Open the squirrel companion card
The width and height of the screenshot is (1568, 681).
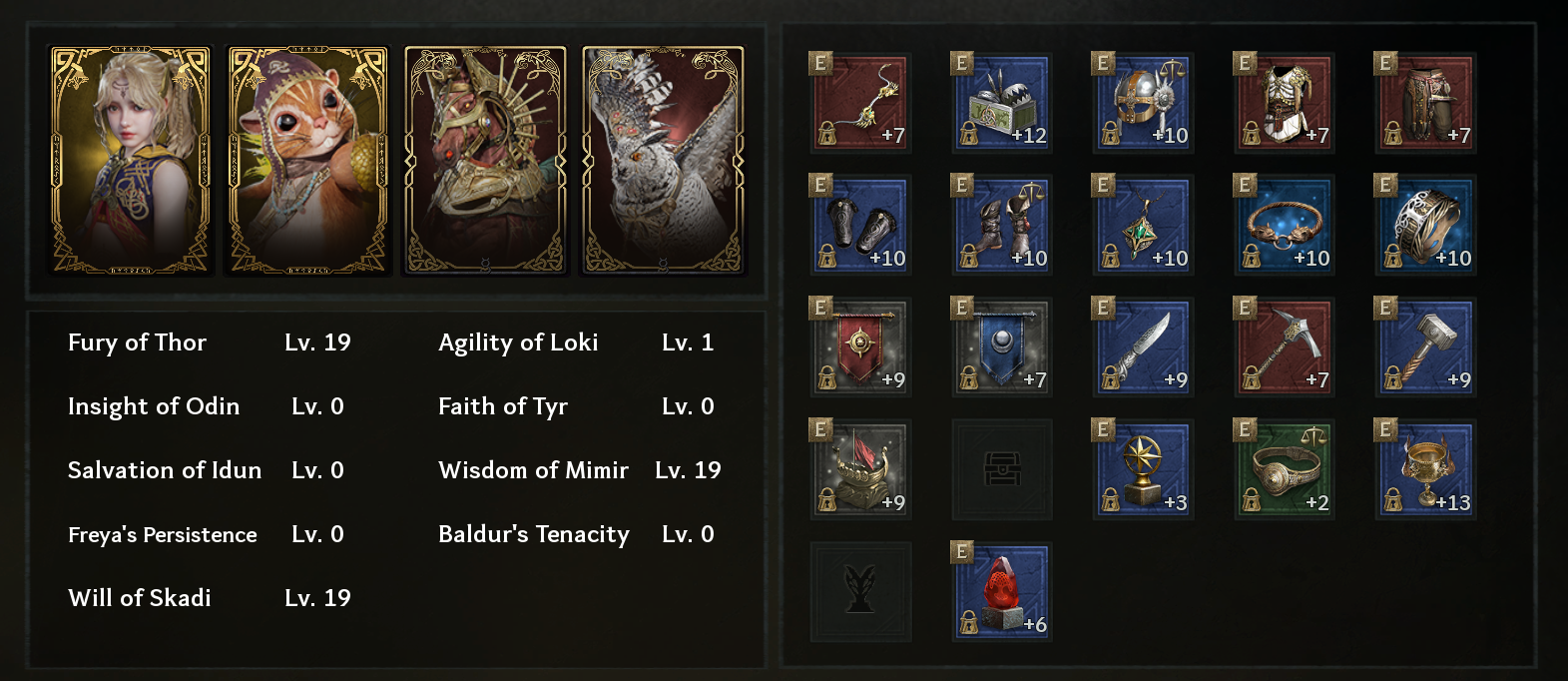(308, 161)
